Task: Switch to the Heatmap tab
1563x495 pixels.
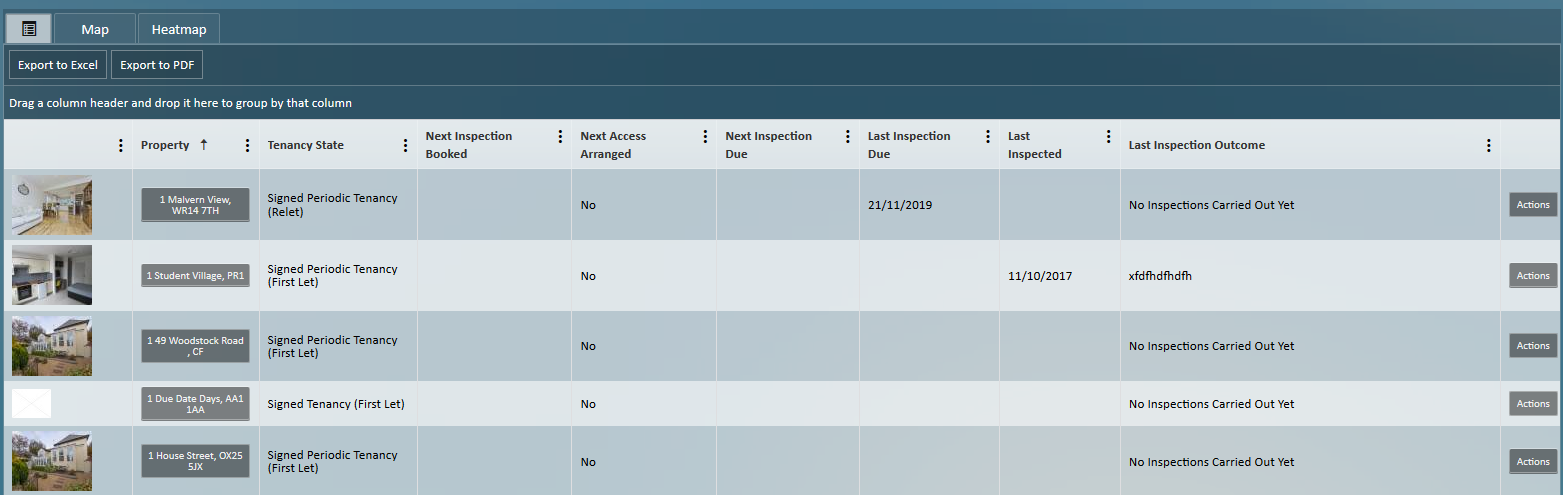Action: (x=179, y=29)
